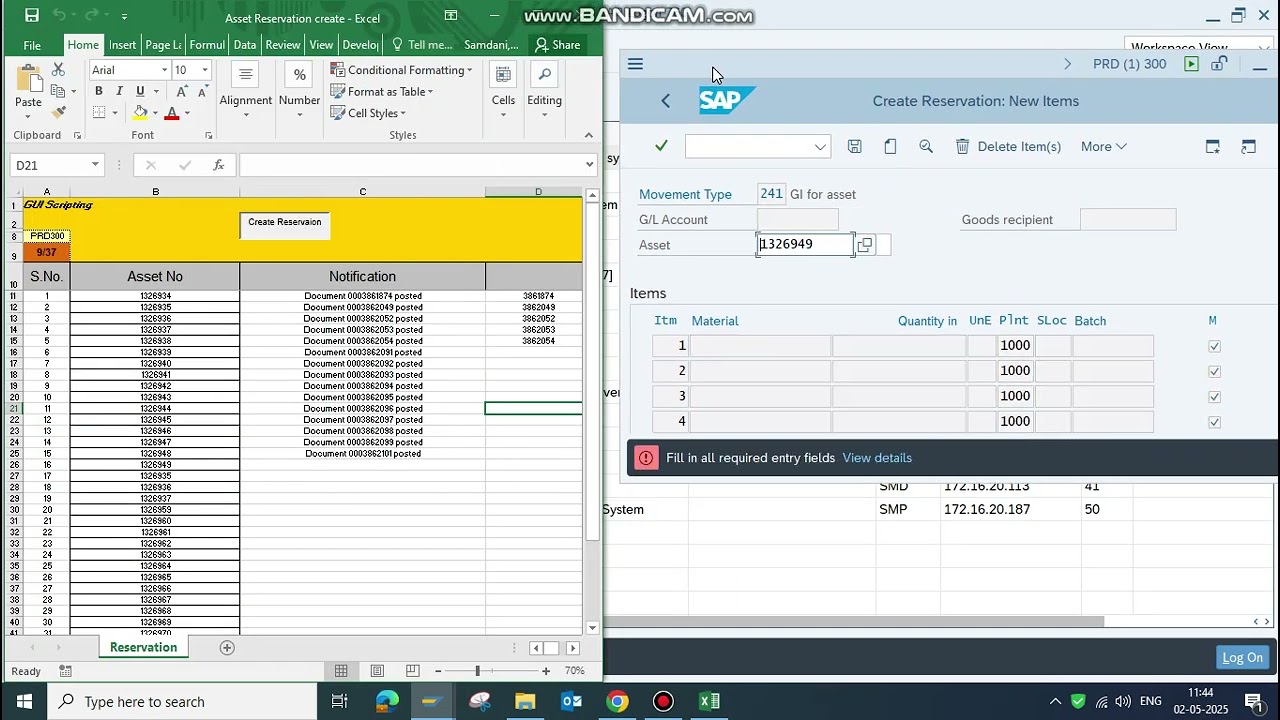Underline text in Excel font group
This screenshot has width=1280, height=720.
pyautogui.click(x=139, y=91)
